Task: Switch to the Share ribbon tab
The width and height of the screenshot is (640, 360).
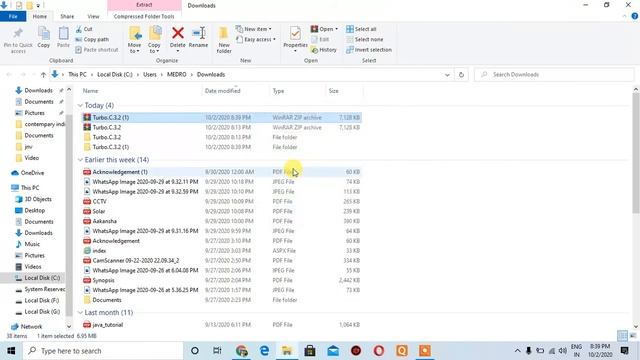Action: tap(67, 16)
